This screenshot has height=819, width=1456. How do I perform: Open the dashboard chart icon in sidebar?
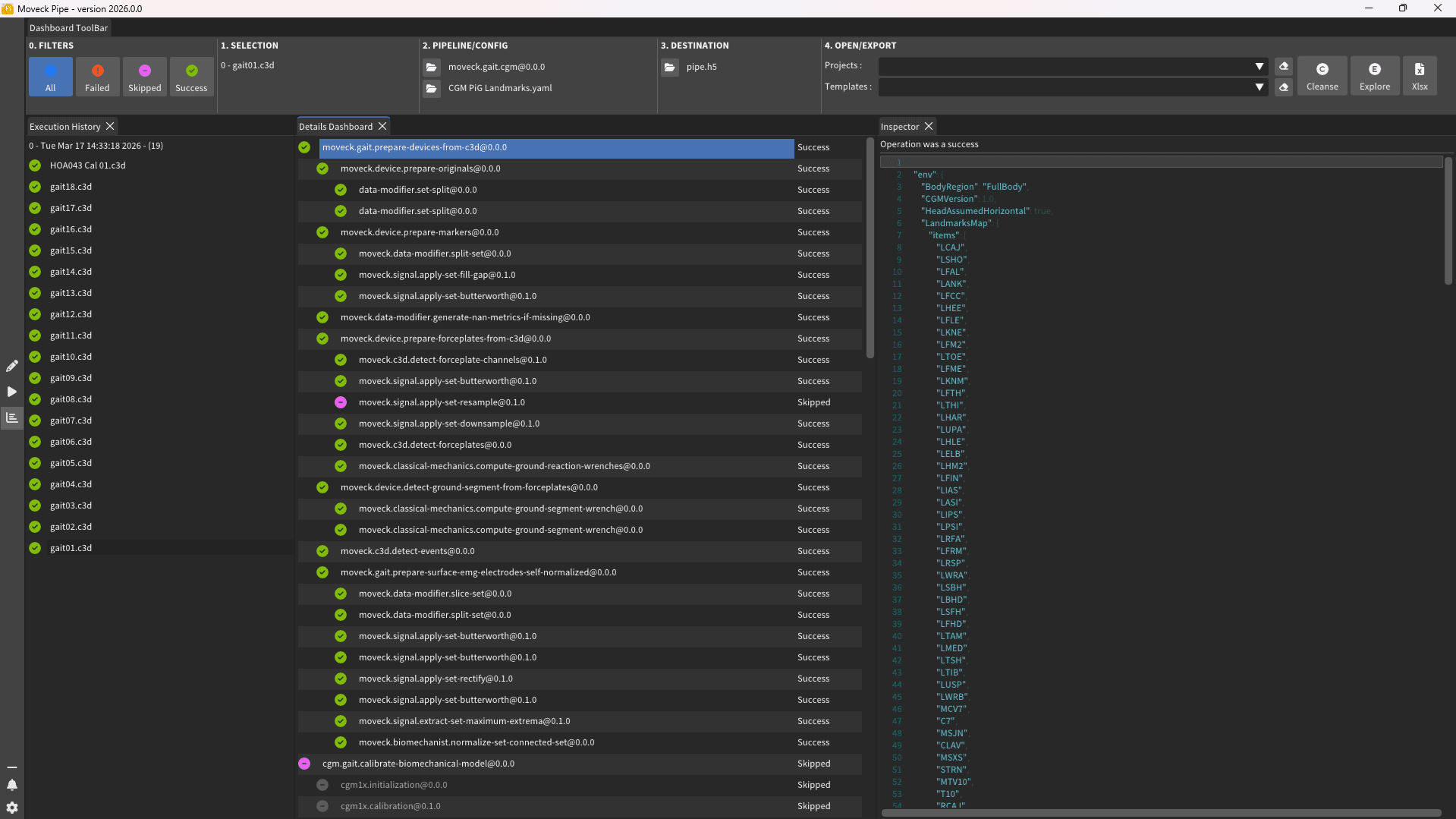(12, 417)
